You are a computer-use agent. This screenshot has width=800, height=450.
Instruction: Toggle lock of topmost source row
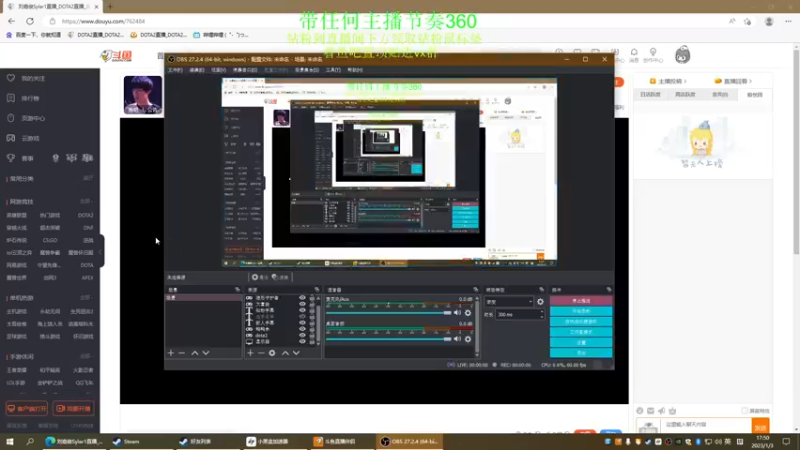(312, 298)
